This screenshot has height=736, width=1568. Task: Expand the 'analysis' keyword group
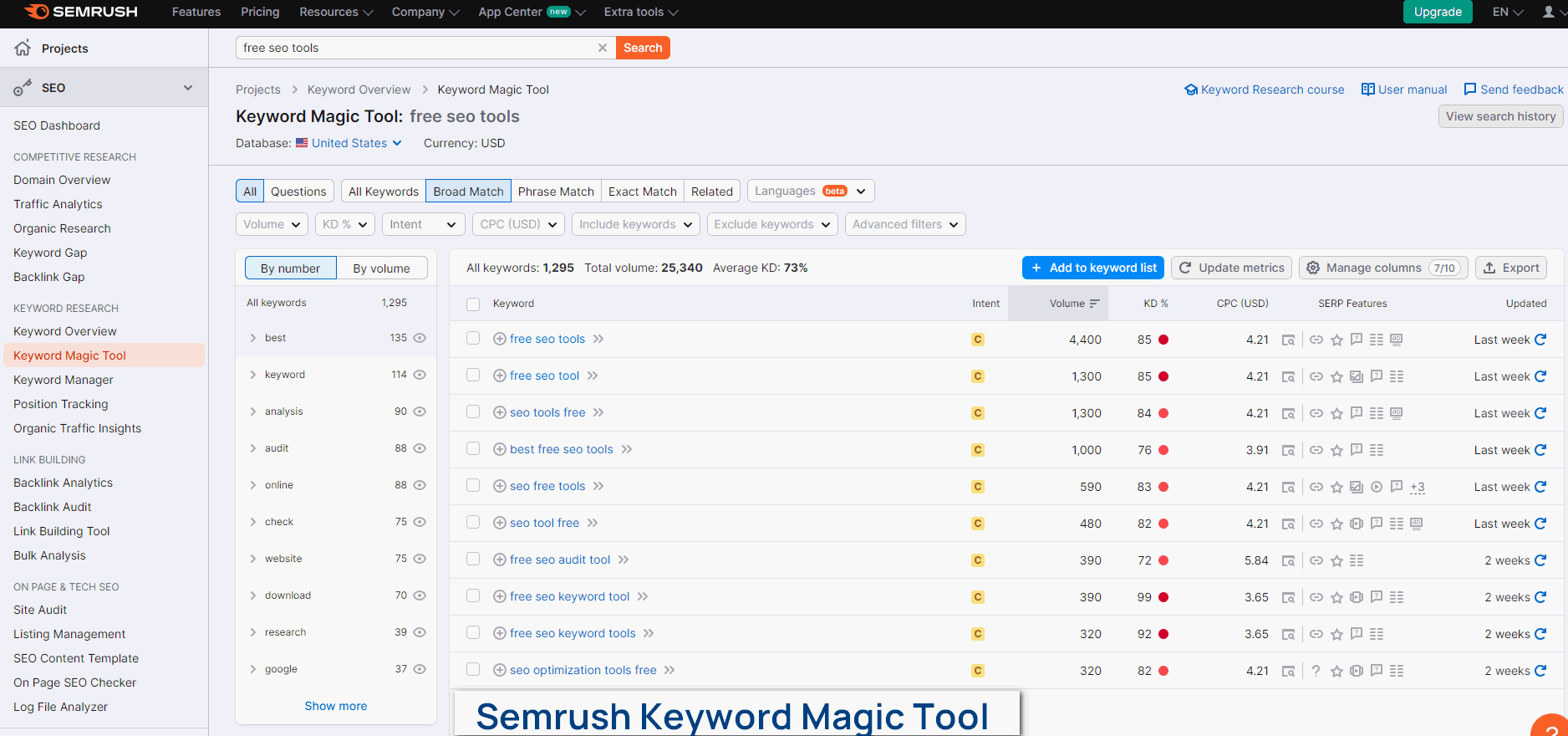pos(252,411)
